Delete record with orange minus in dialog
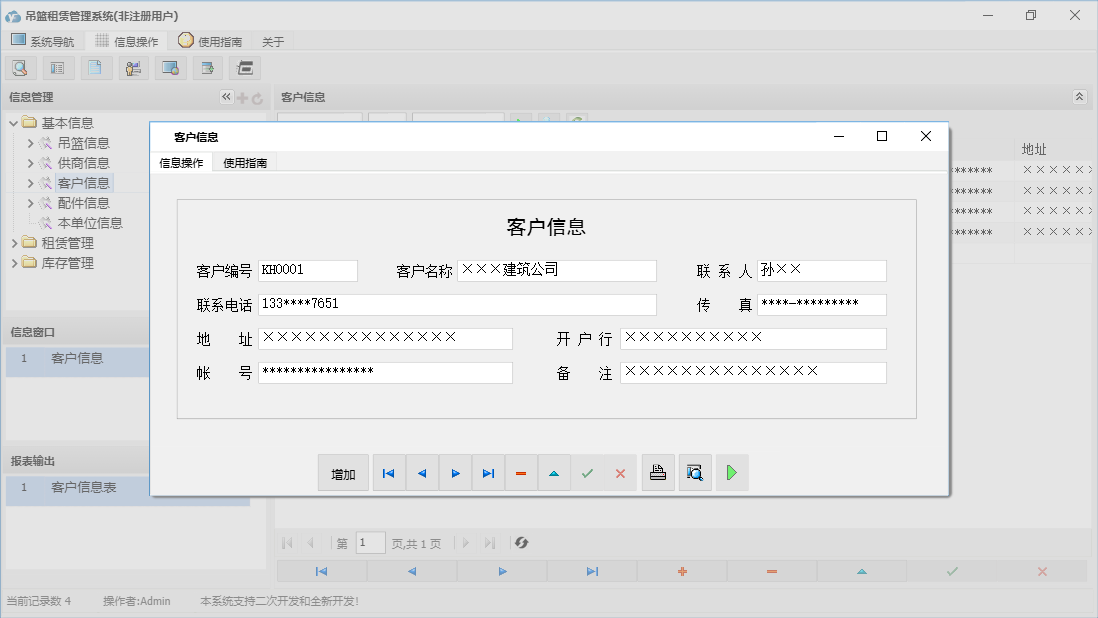 point(521,473)
